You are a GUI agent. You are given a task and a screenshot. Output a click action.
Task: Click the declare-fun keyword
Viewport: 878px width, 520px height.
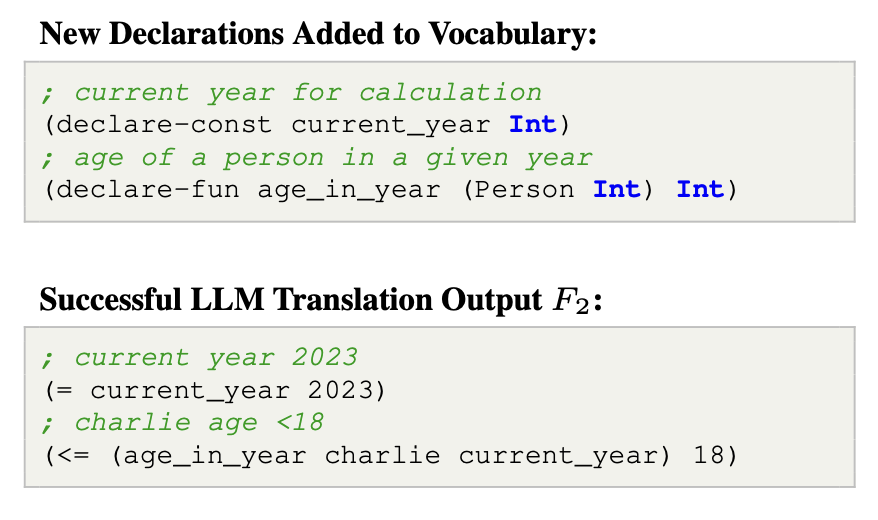(149, 189)
